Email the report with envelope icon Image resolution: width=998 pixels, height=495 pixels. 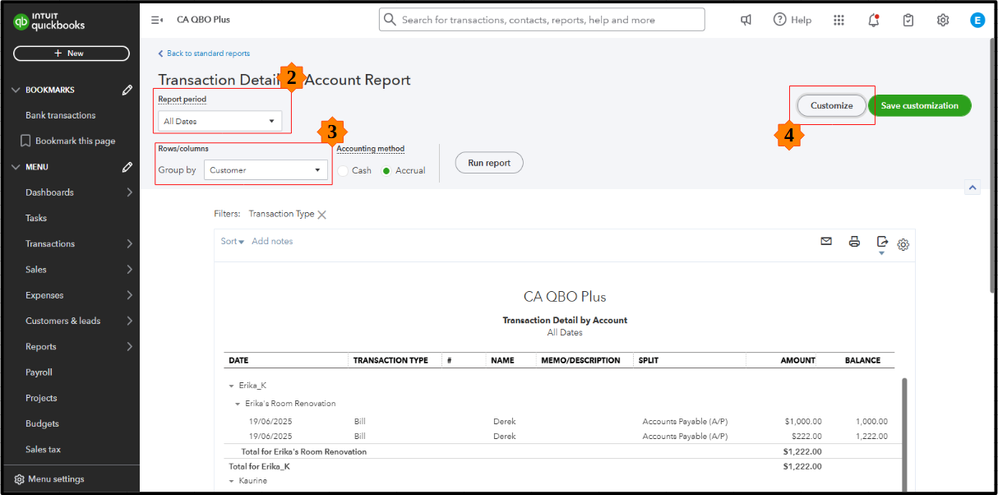point(826,241)
